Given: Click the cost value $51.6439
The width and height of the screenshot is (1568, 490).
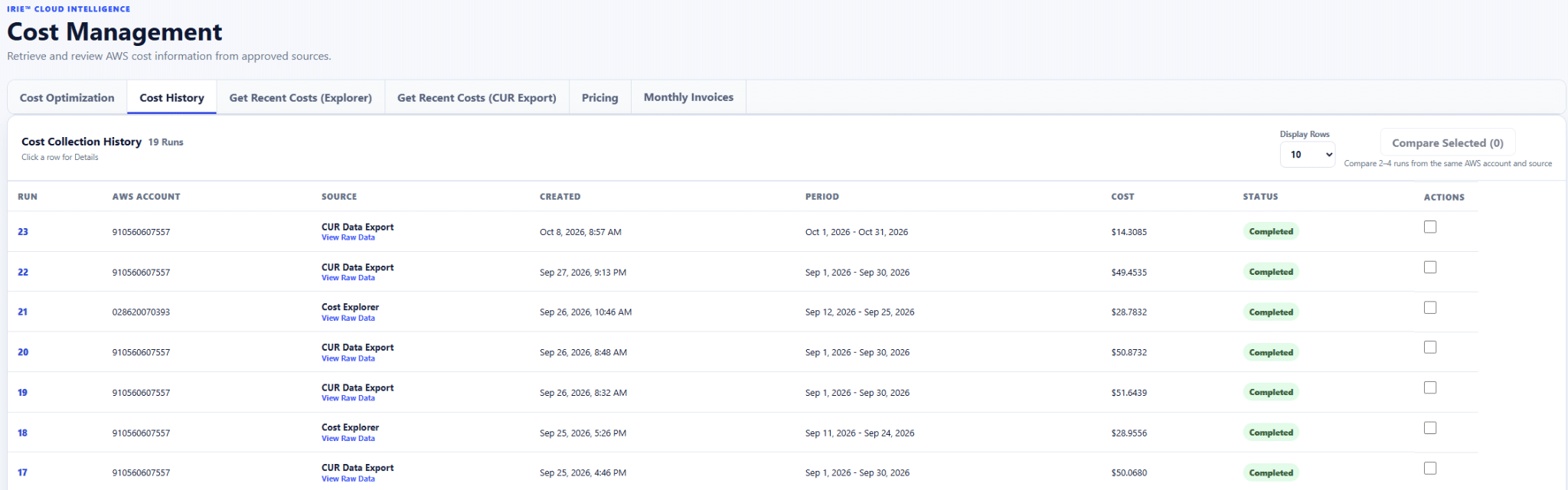Looking at the screenshot, I should pos(1129,393).
